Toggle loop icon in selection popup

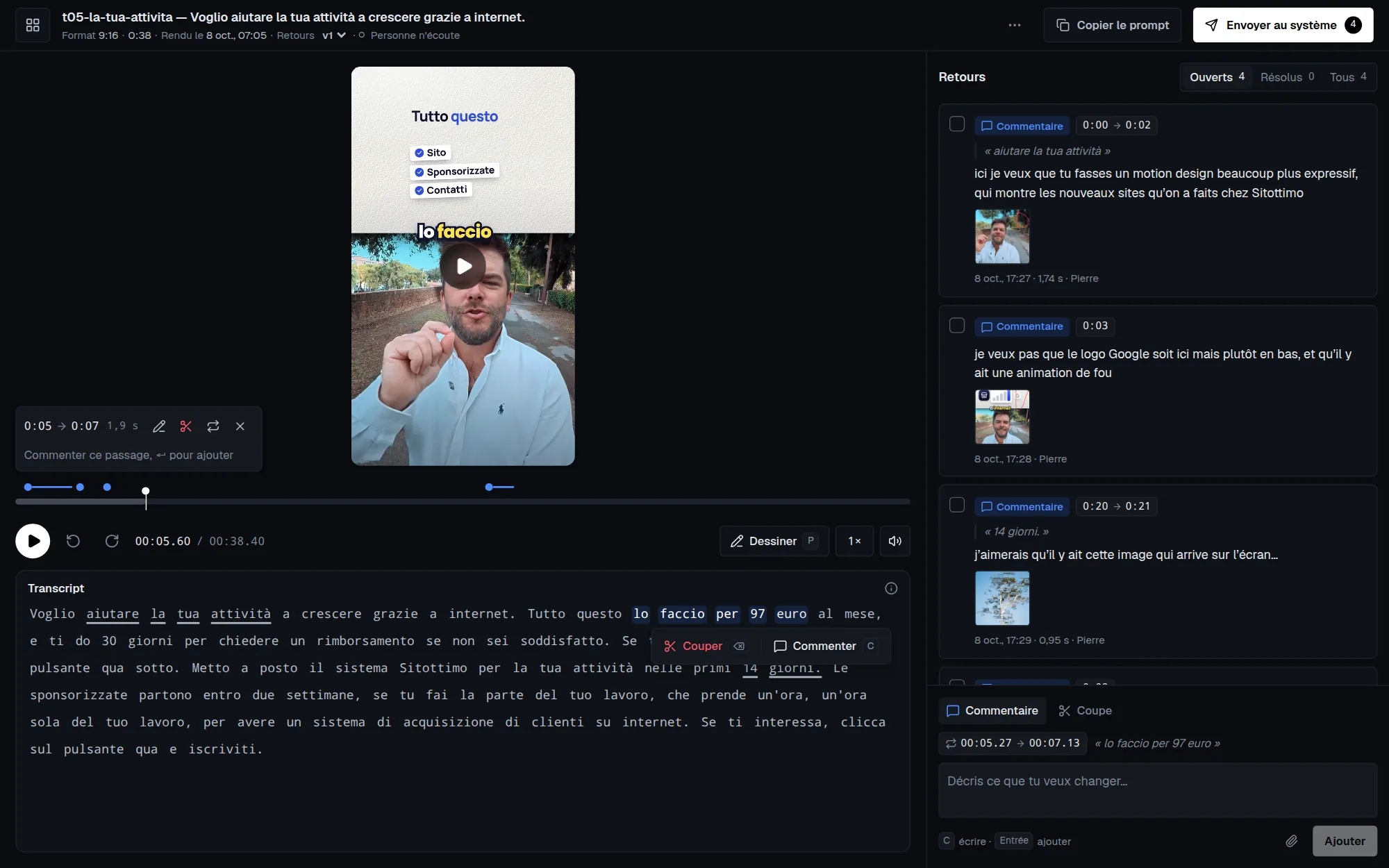pos(213,426)
